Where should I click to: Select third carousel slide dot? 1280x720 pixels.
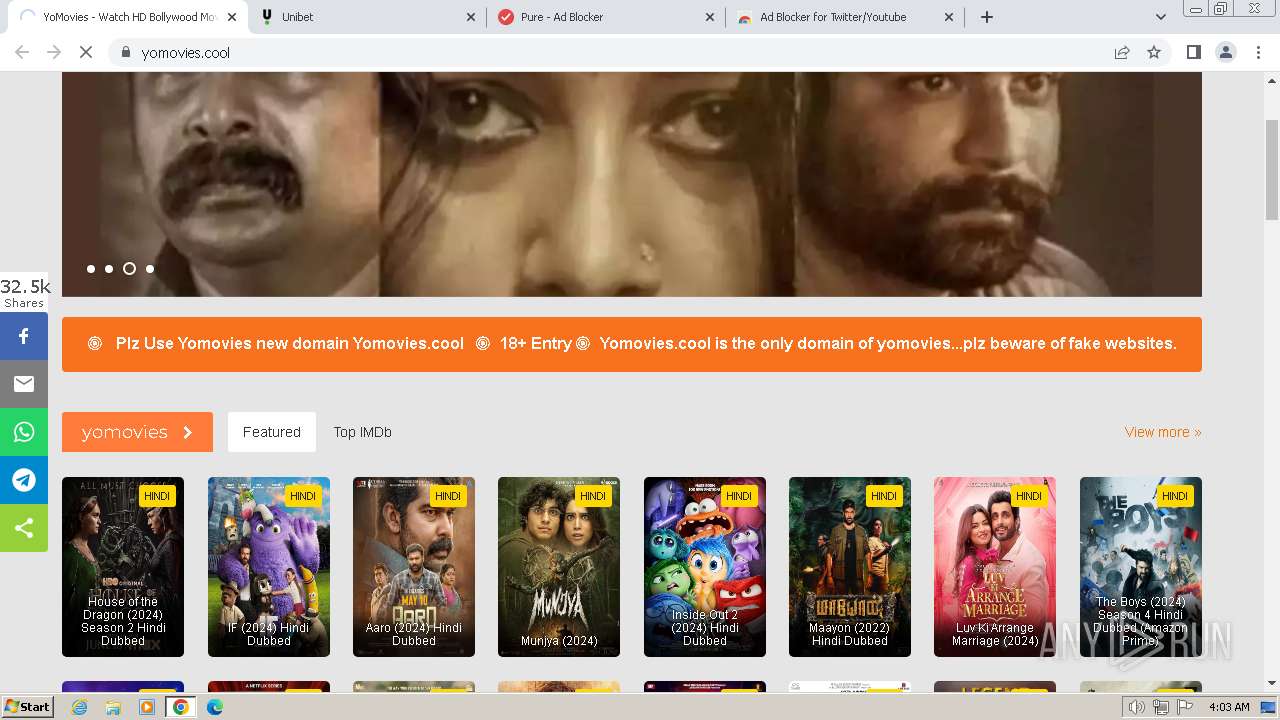point(129,269)
